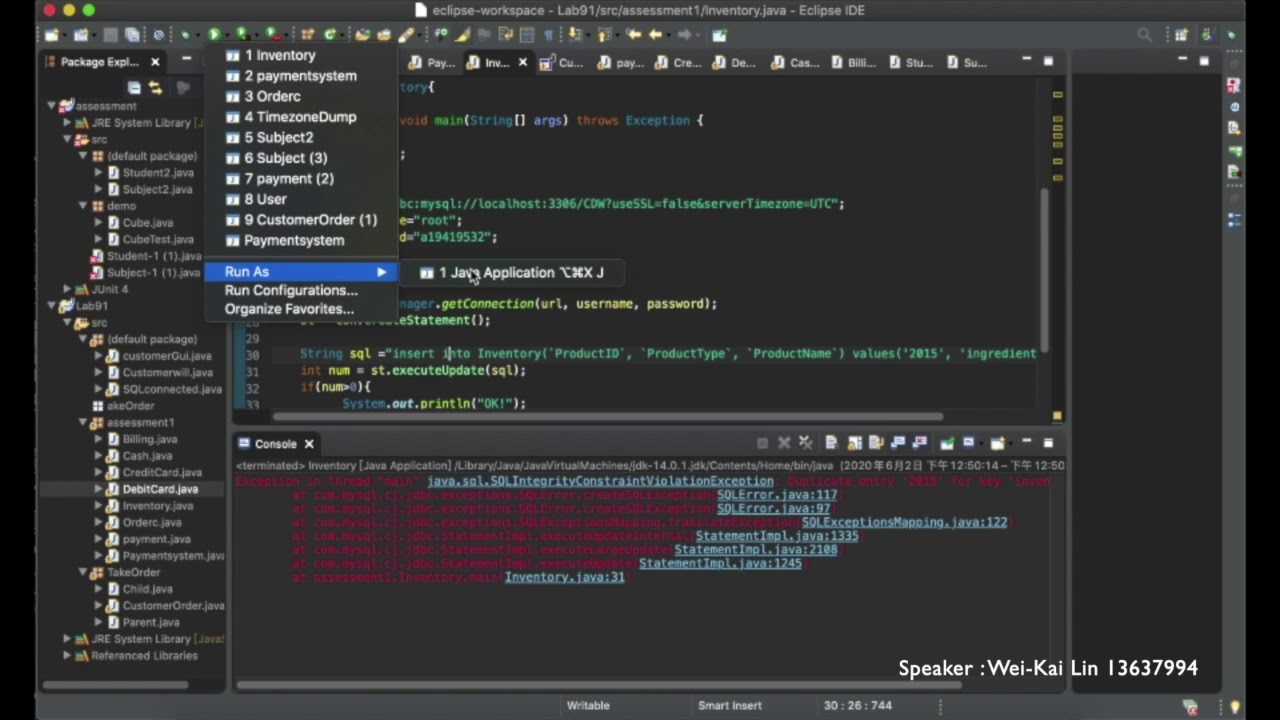Expand the JUnit 4 tree node
The width and height of the screenshot is (1280, 720).
click(67, 289)
